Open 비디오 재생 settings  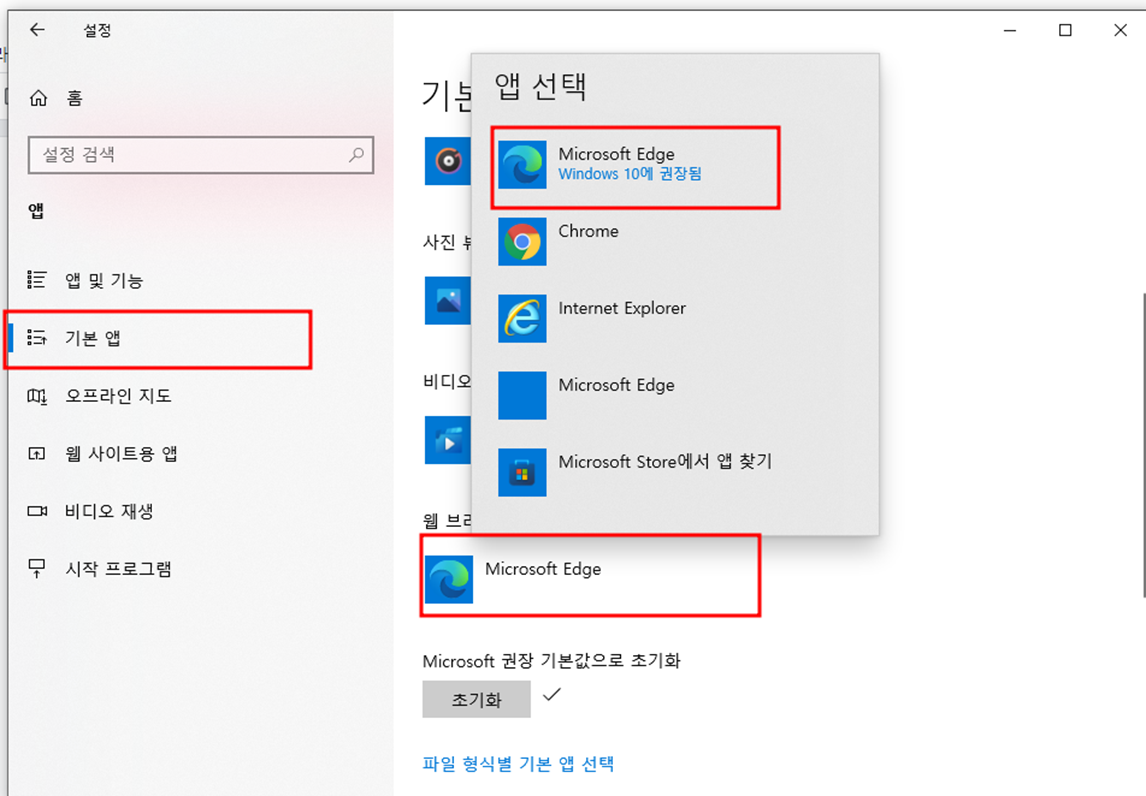point(109,512)
